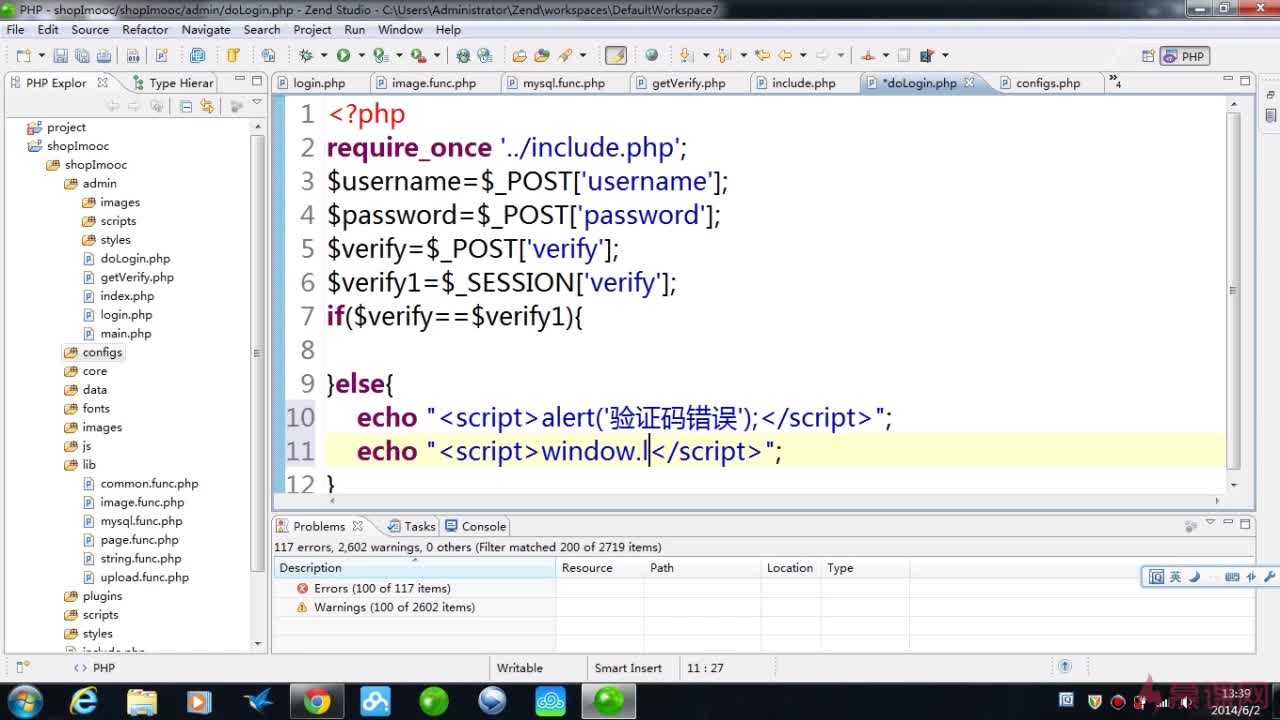Open the PHP Explorer view menu triangle
The image size is (1280, 720).
tap(257, 103)
